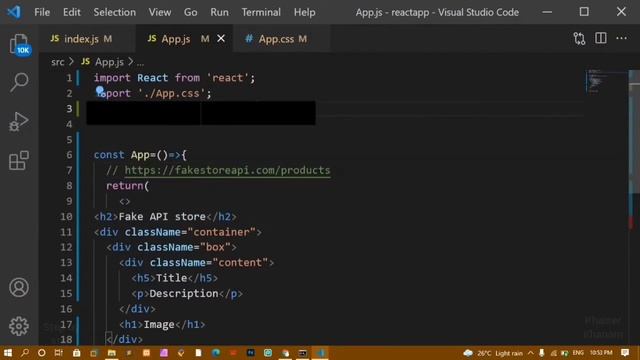
Task: Click the 'react' import string on line 1
Action: (227, 78)
